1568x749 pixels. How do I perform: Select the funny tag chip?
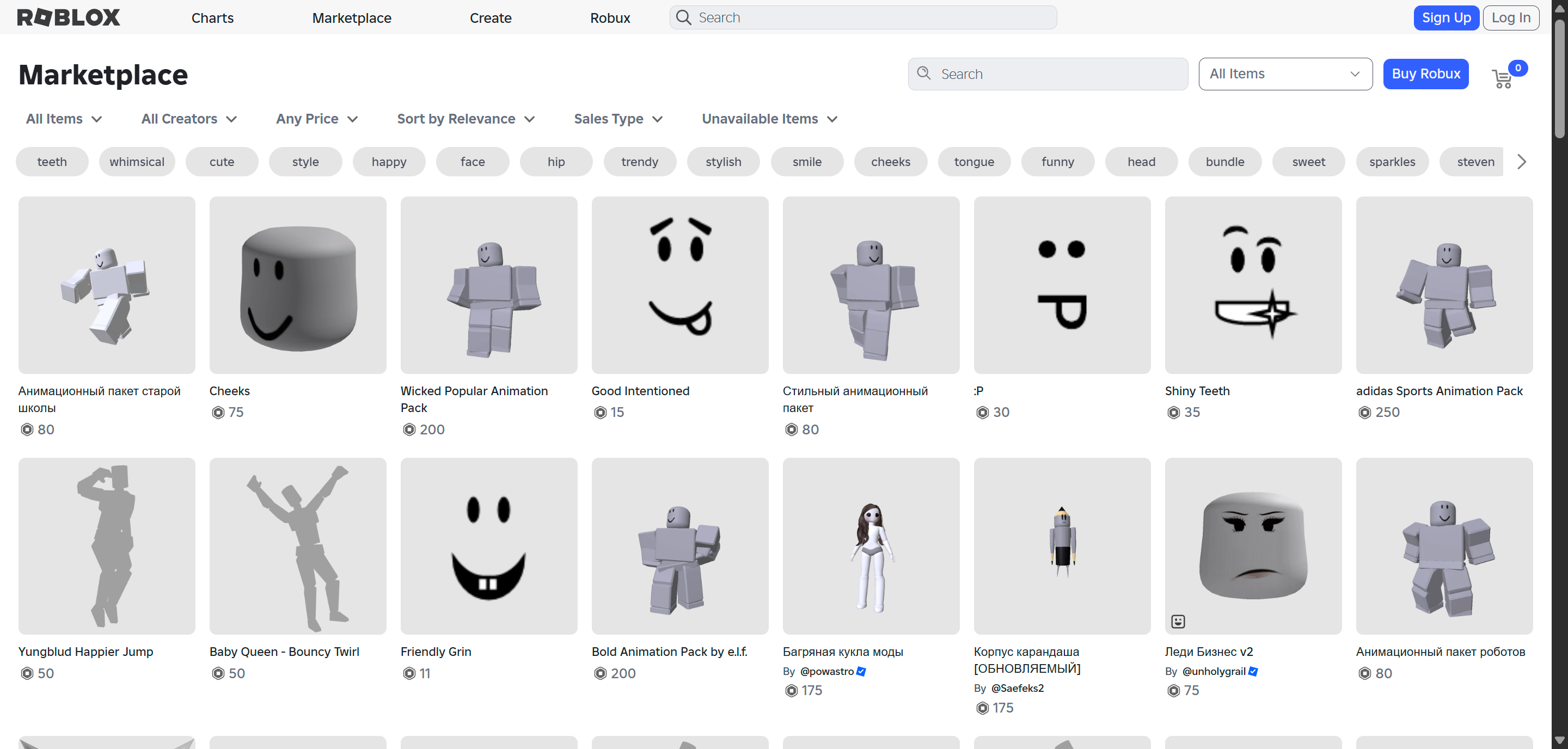pyautogui.click(x=1058, y=162)
